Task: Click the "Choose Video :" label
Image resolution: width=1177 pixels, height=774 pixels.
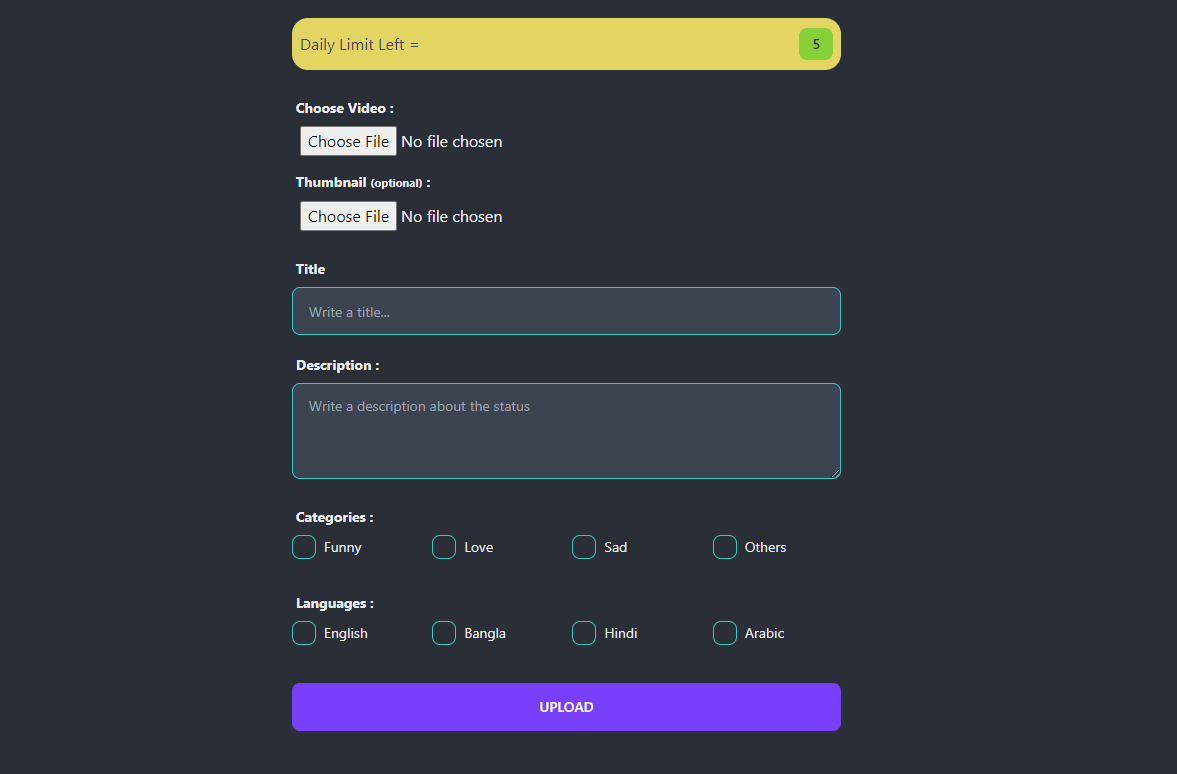Action: (x=344, y=108)
